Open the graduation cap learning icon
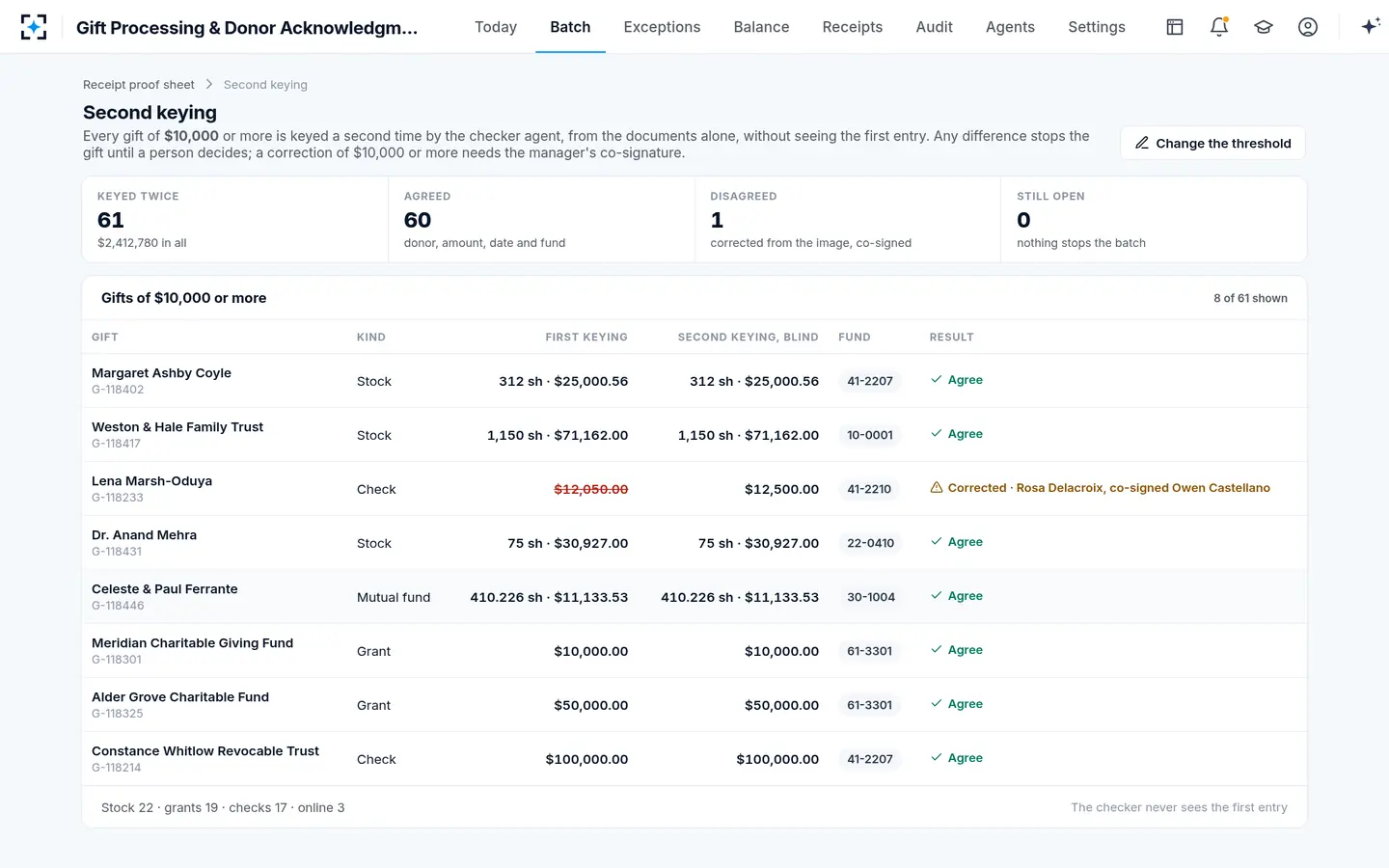Screen dimensions: 1389x868 tap(1264, 27)
